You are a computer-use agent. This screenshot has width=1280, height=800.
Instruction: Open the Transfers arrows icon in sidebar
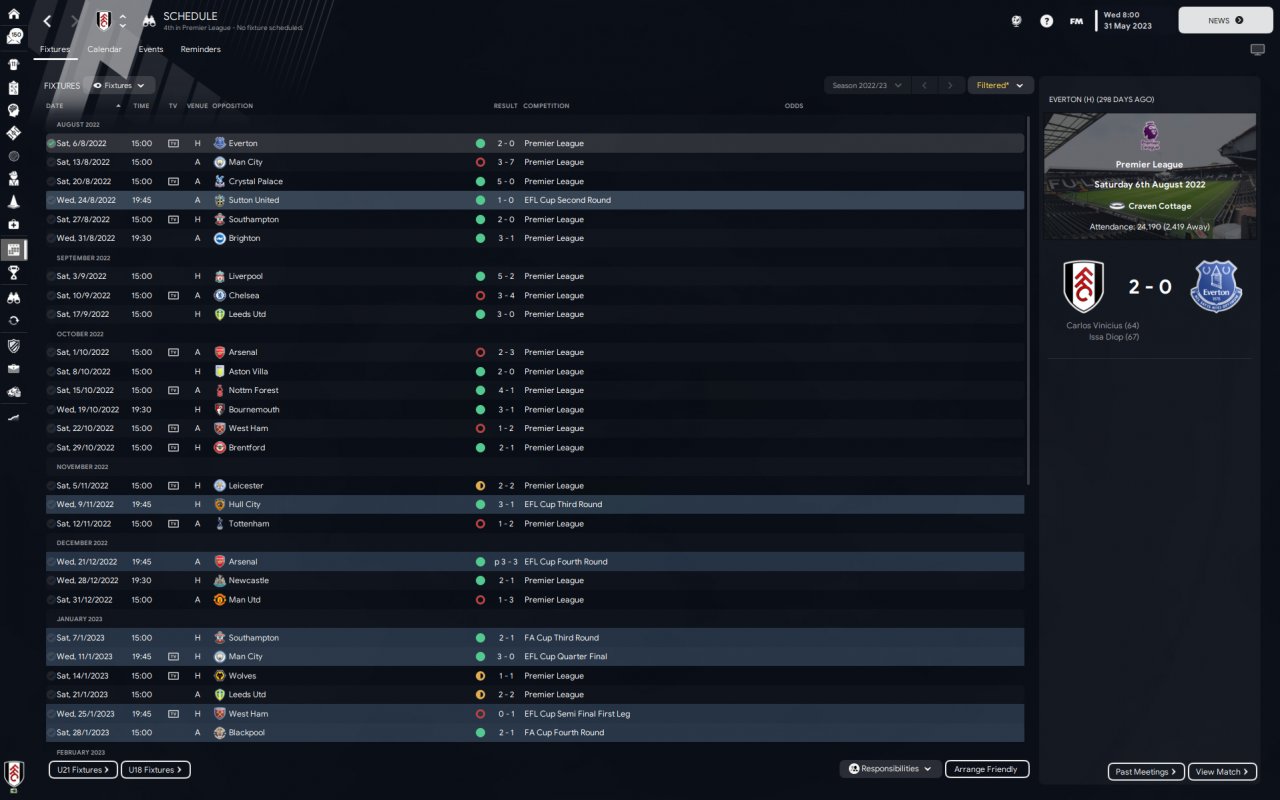point(14,321)
